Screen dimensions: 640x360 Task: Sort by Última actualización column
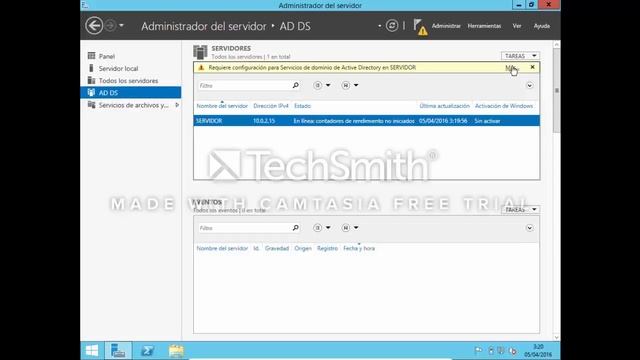pyautogui.click(x=444, y=106)
